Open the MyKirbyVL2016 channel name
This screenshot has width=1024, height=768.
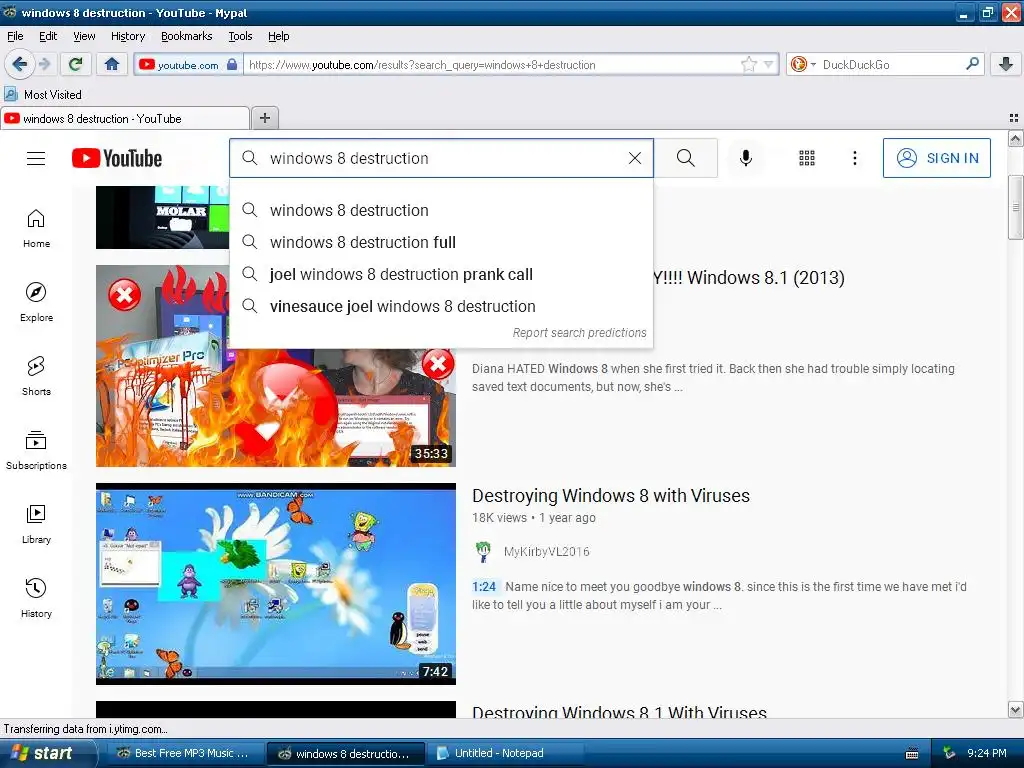coord(547,552)
